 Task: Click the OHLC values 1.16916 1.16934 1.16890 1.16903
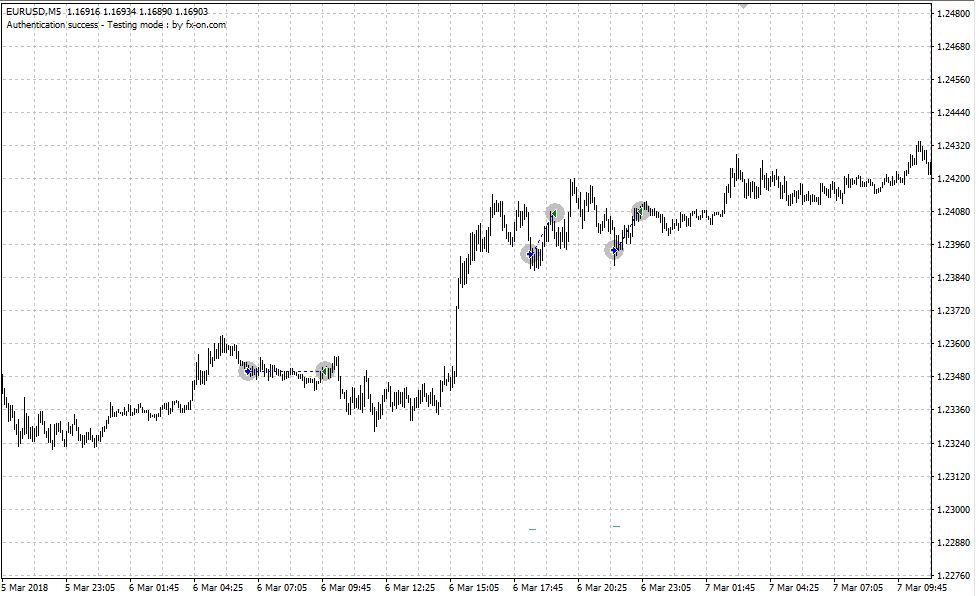138,12
